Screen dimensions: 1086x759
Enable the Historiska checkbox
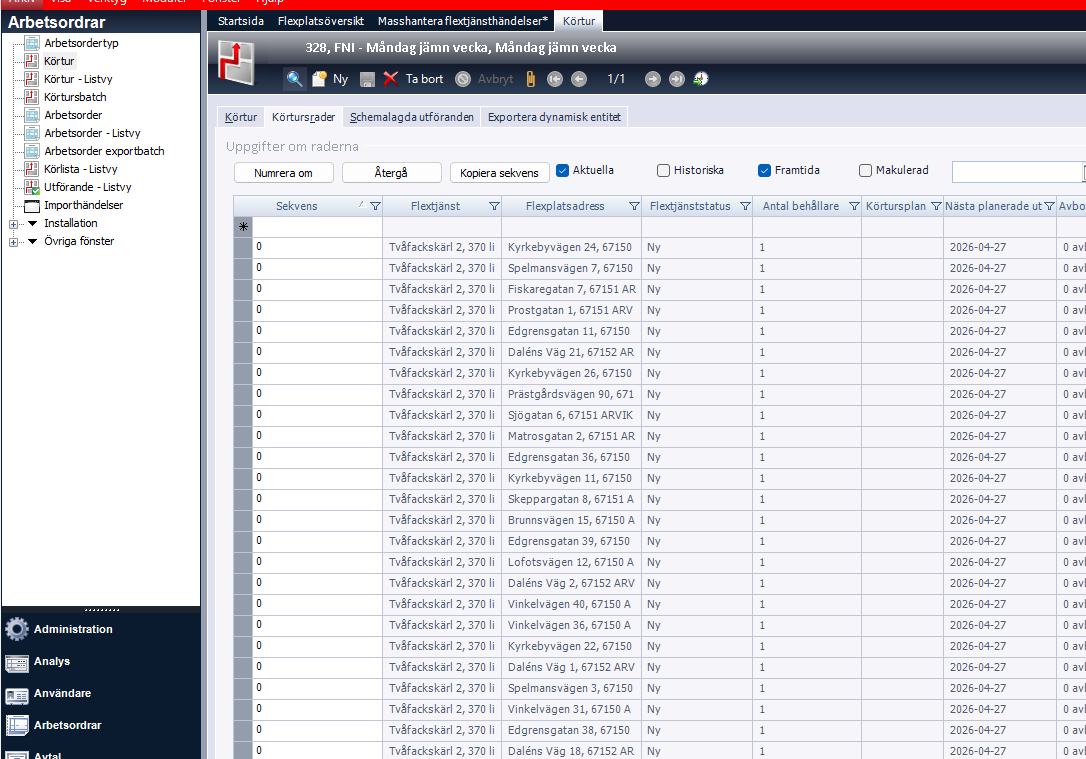tap(664, 171)
